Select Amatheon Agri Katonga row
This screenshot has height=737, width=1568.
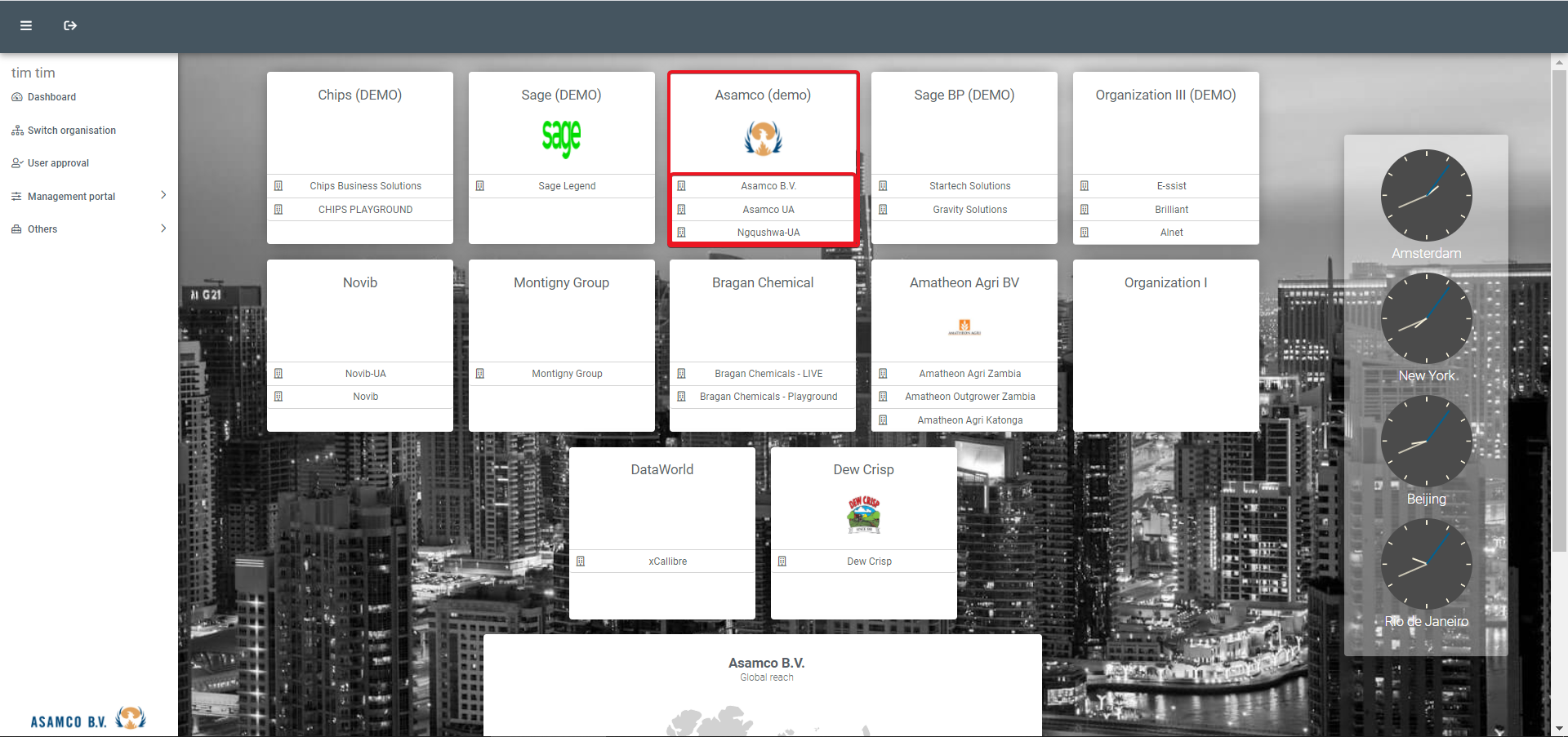tap(964, 420)
